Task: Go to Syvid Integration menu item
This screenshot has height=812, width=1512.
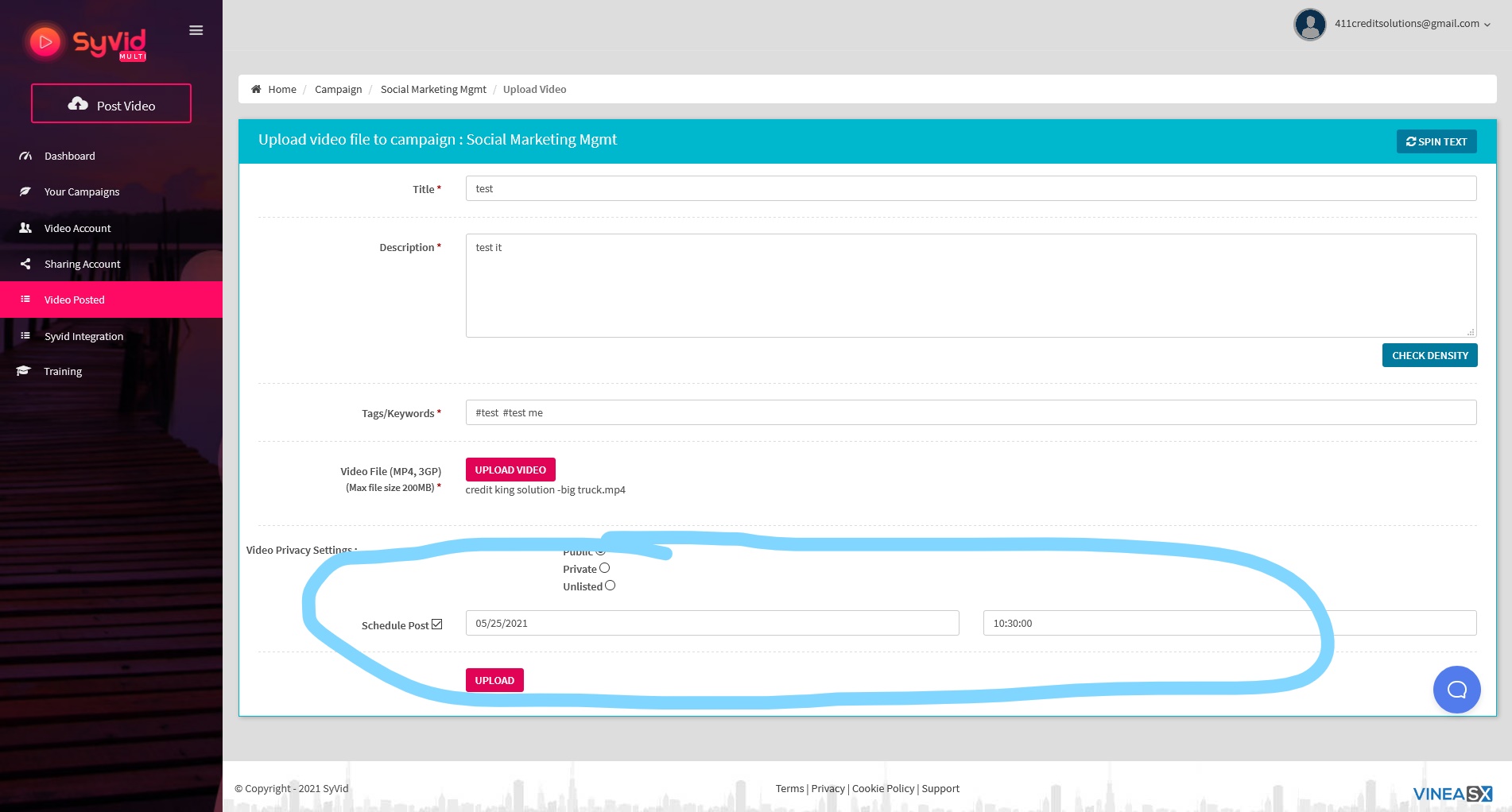Action: [83, 336]
